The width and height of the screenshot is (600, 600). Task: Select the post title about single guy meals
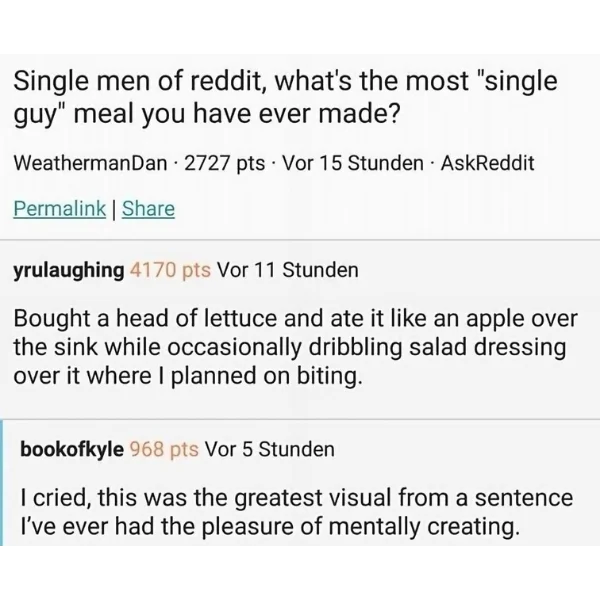pos(285,97)
